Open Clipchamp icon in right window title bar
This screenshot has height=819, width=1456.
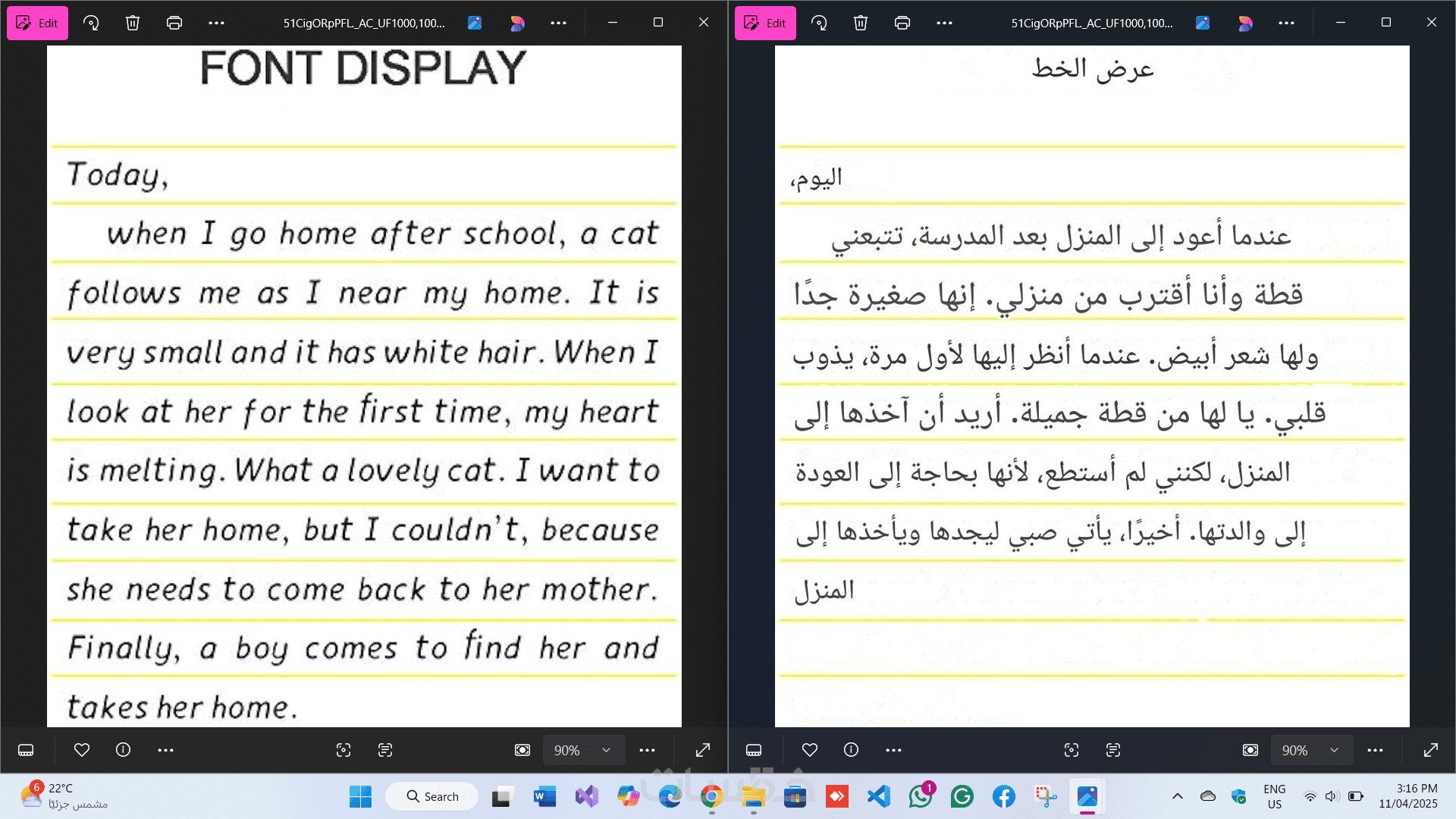[1245, 23]
